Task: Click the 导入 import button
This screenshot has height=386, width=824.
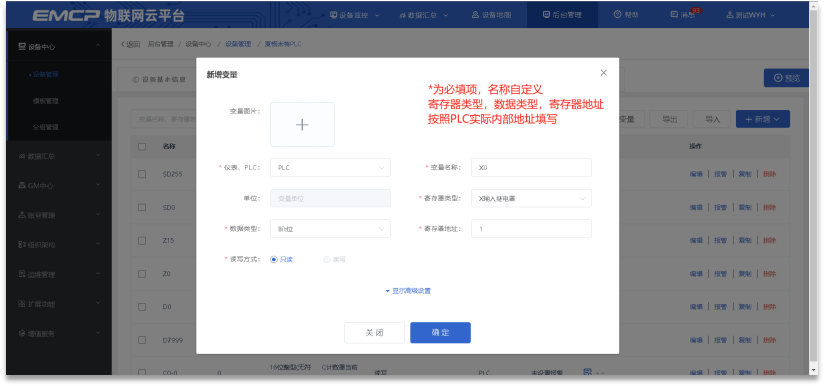Action: 712,119
